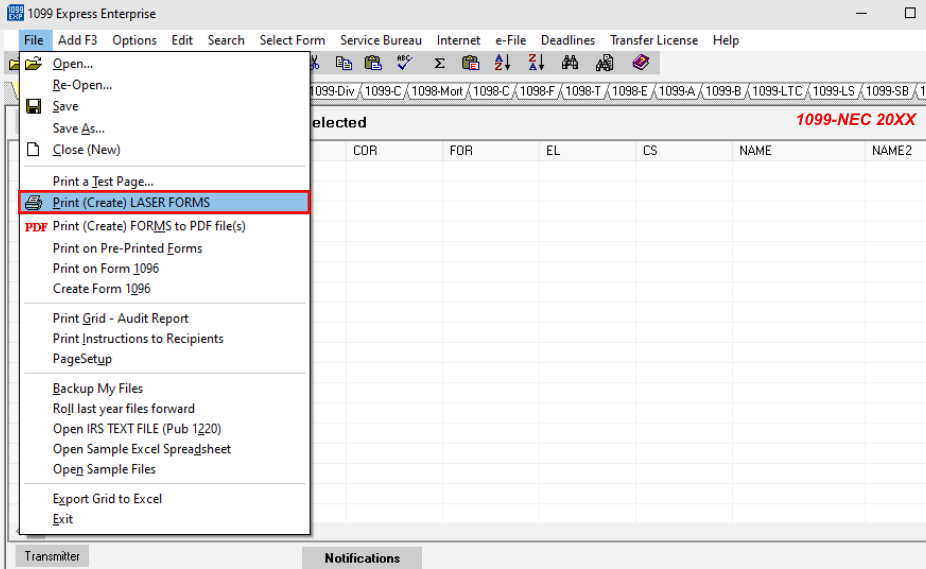Screen dimensions: 926x569
Task: Open the Add F3 menu
Action: 77,40
